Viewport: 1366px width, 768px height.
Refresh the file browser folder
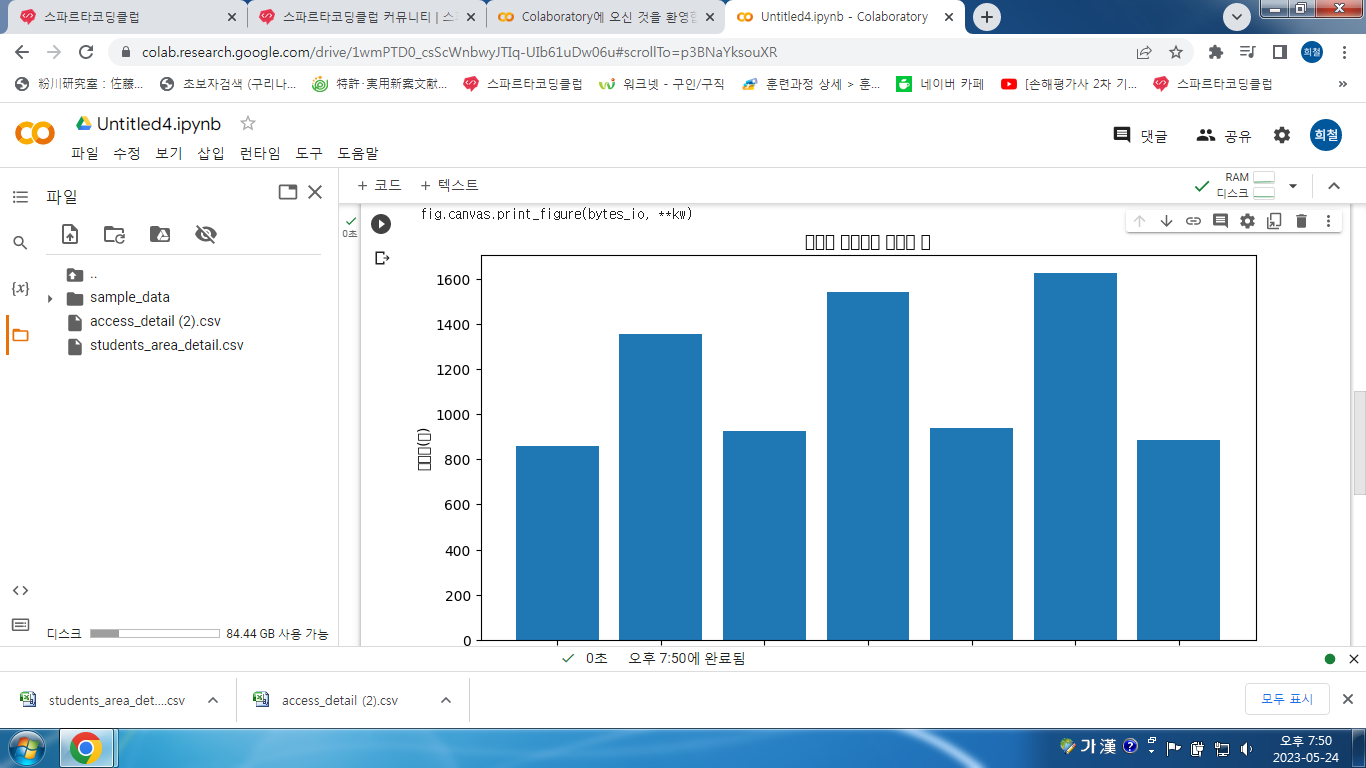(115, 234)
